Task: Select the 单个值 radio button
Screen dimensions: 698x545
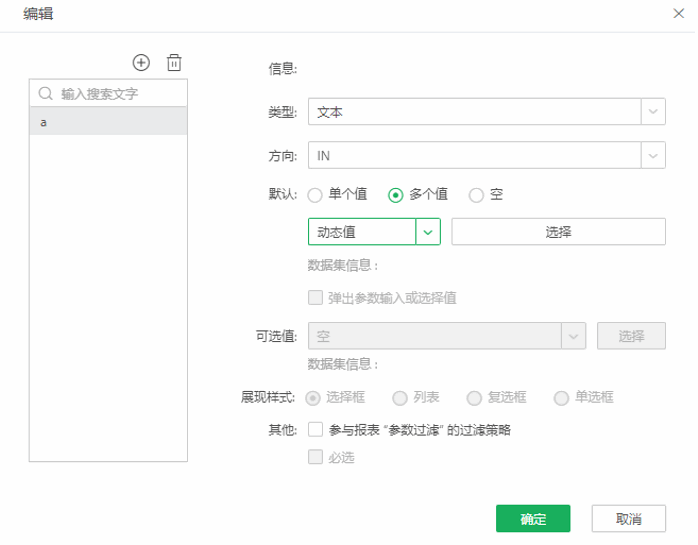Action: (x=315, y=195)
